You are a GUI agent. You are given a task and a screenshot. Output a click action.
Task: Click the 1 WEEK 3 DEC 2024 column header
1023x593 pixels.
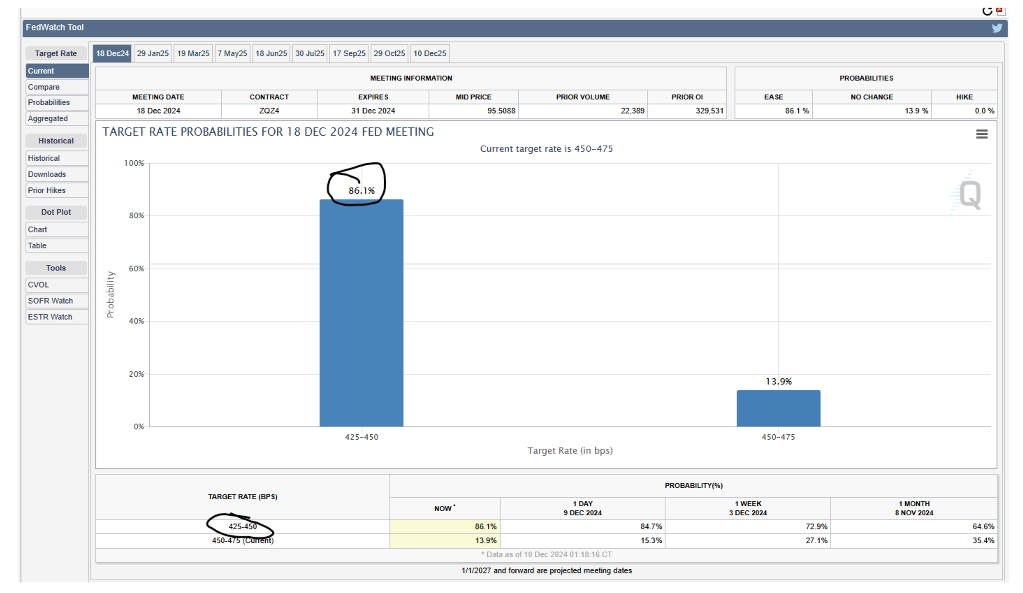click(748, 508)
